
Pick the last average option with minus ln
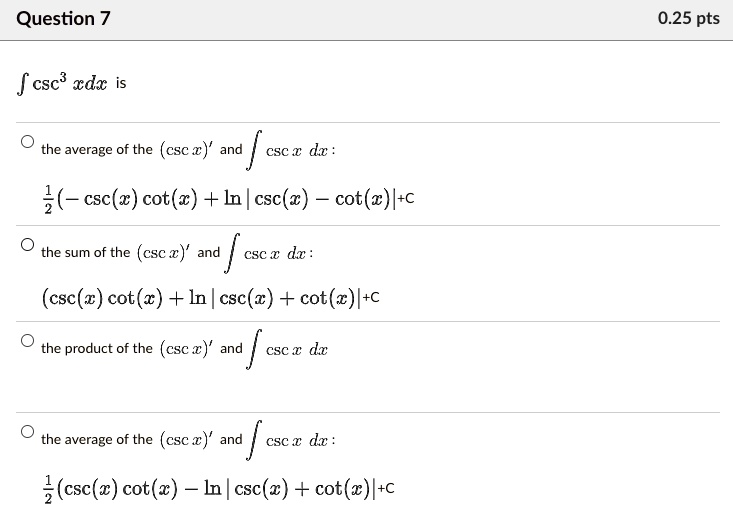[28, 432]
